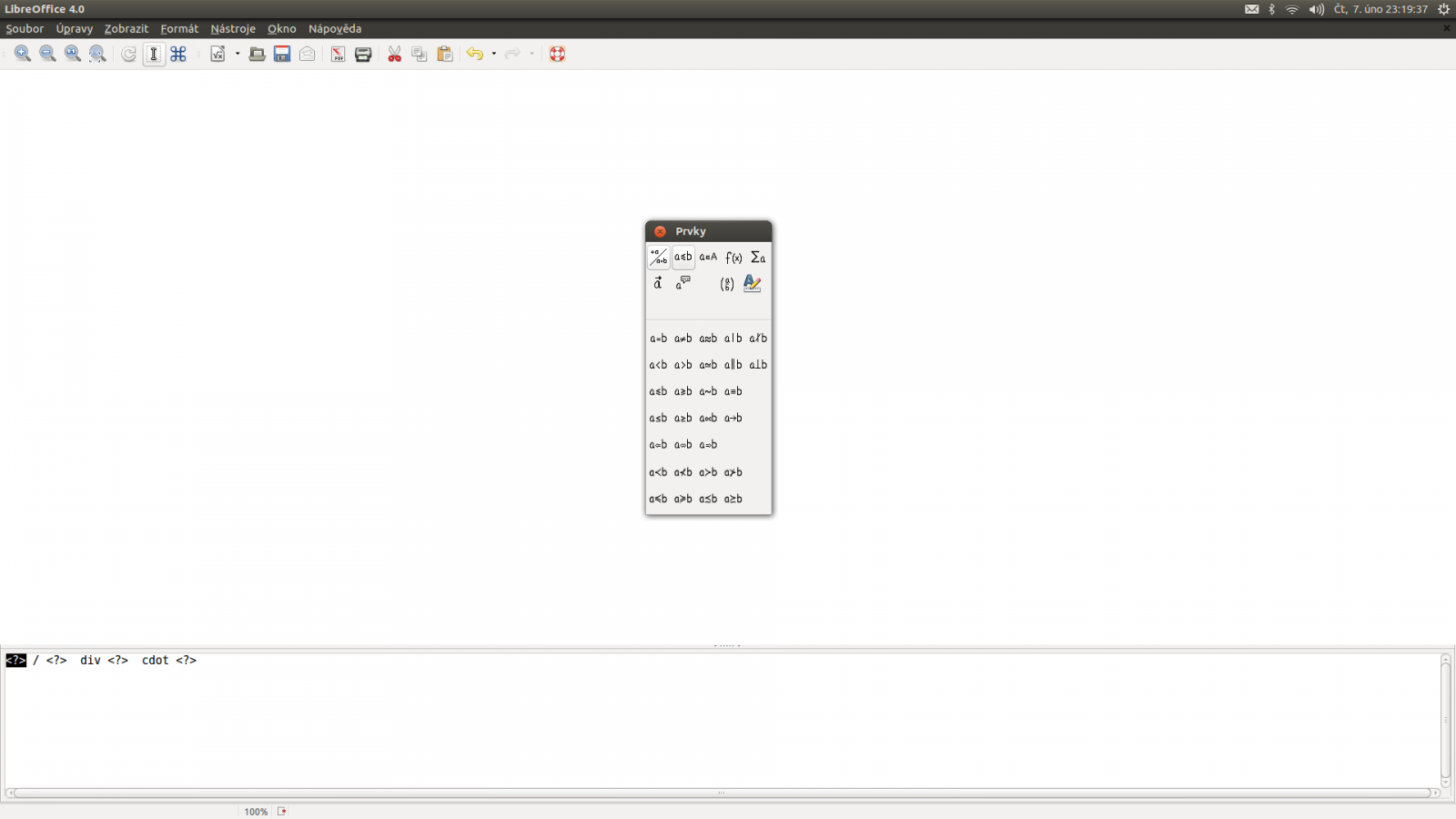Select the unary/binary operators category in Prvky
Image resolution: width=1456 pixels, height=819 pixels.
657,258
